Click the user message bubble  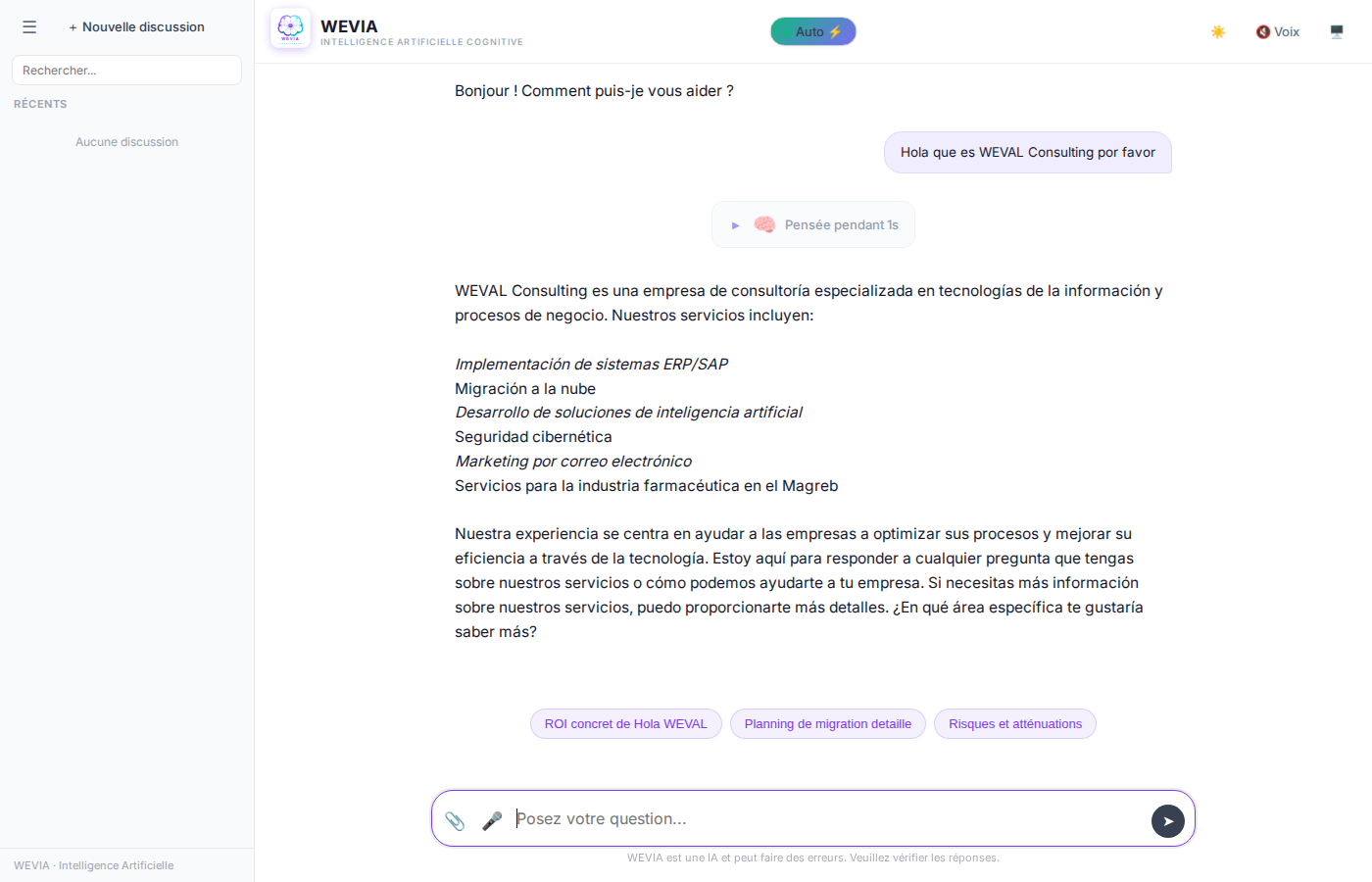click(1027, 153)
